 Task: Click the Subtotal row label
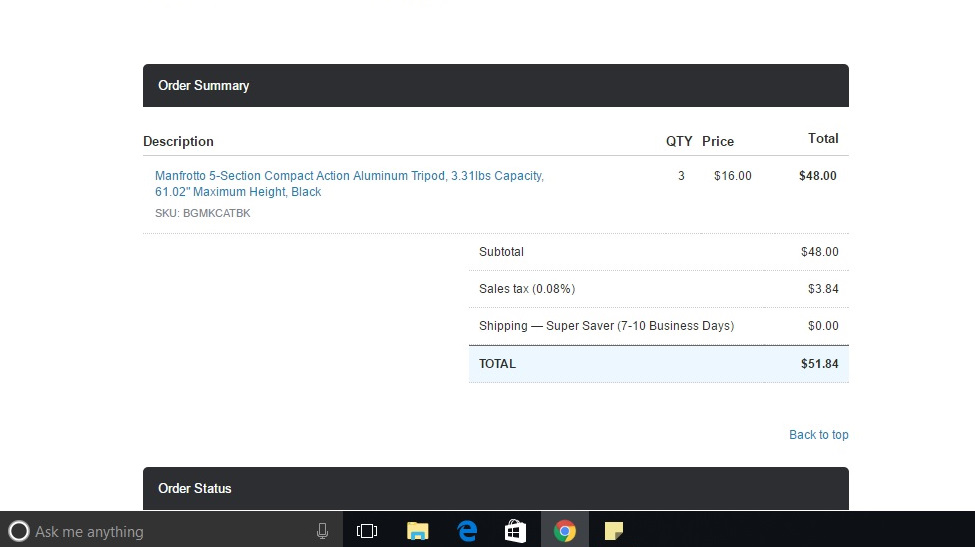tap(501, 252)
